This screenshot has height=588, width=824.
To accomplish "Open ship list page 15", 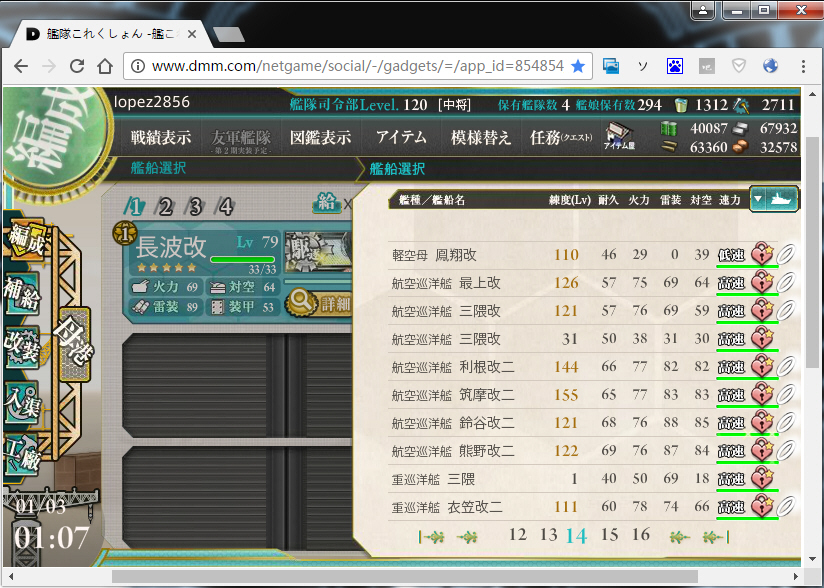I will click(609, 535).
